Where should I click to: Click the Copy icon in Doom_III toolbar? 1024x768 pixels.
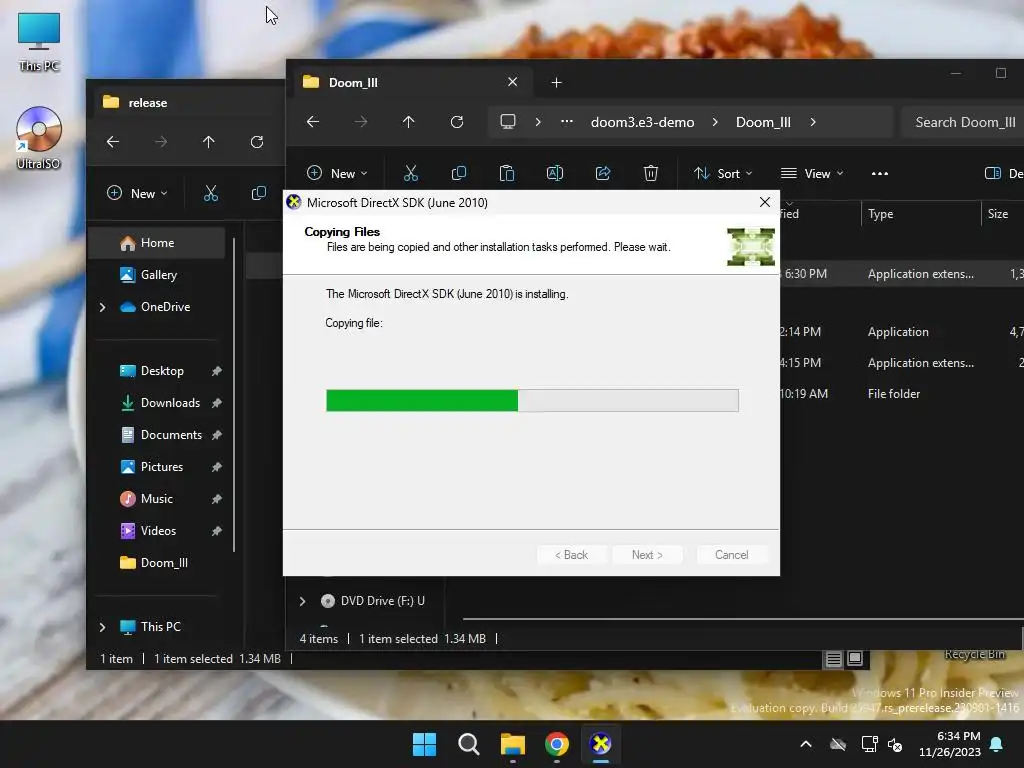click(459, 173)
